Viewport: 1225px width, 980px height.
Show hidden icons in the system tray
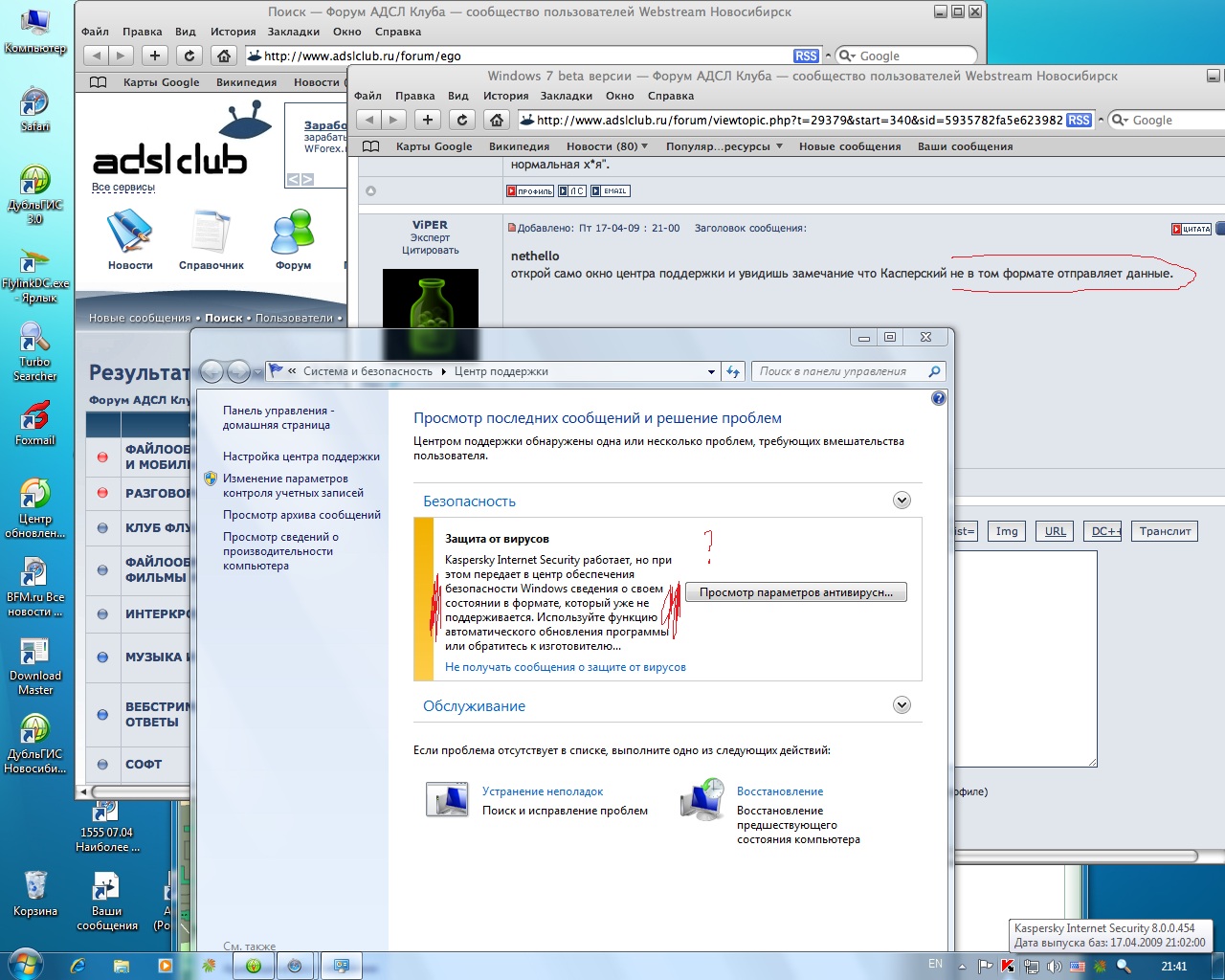tap(963, 966)
